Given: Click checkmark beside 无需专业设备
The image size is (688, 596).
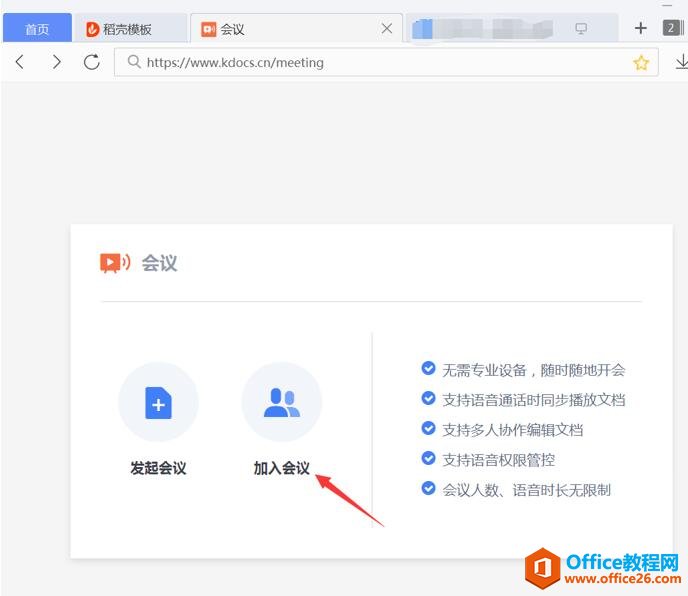Looking at the screenshot, I should pos(428,368).
